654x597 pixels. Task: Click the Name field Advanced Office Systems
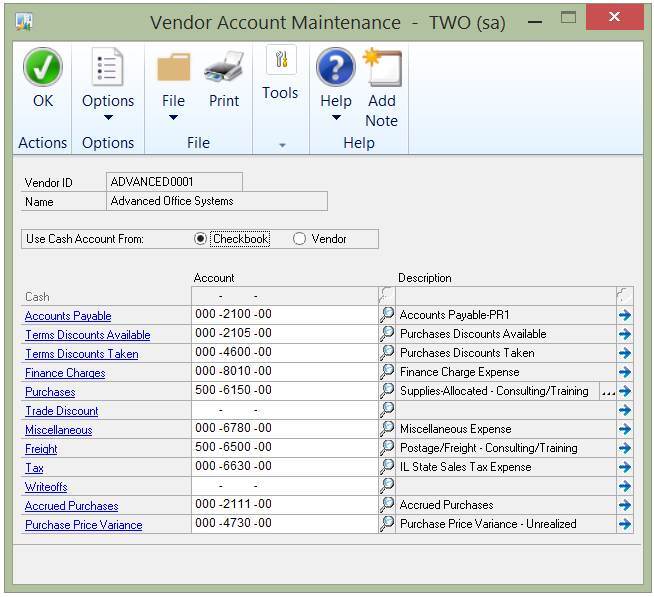tap(217, 201)
